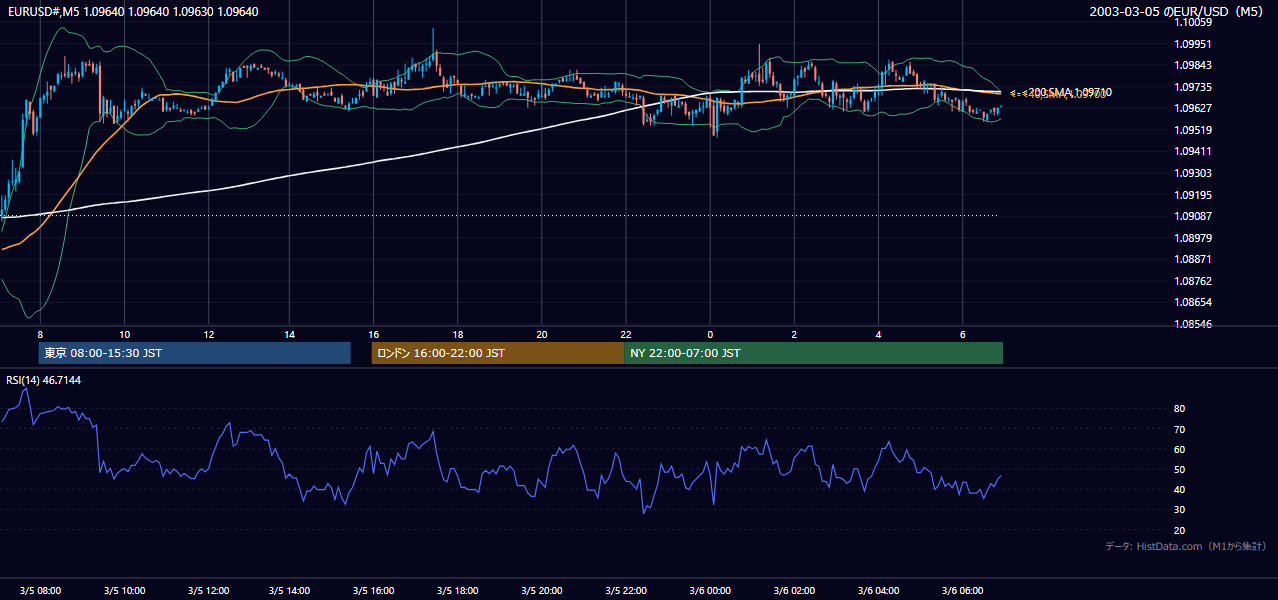Click the 3/5 12:00 date label
Screen dimensions: 1278x600
pyautogui.click(x=208, y=591)
